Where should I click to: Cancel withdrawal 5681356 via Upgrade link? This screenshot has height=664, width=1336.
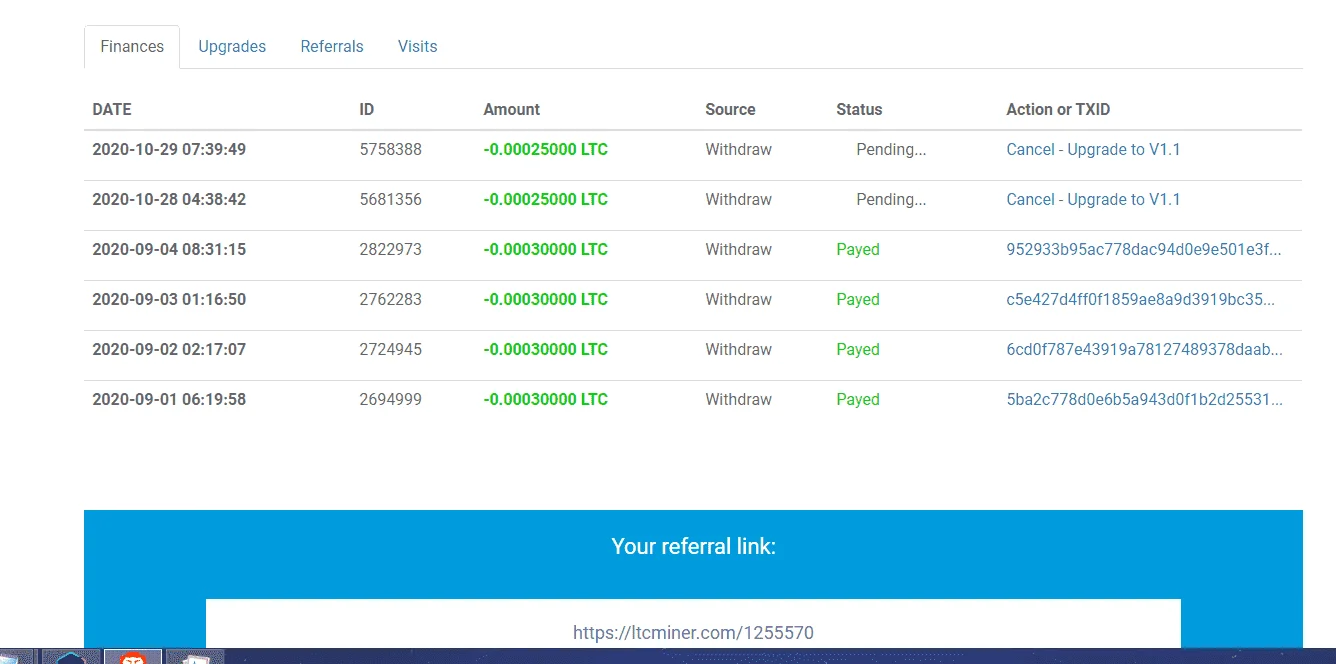tap(1093, 200)
